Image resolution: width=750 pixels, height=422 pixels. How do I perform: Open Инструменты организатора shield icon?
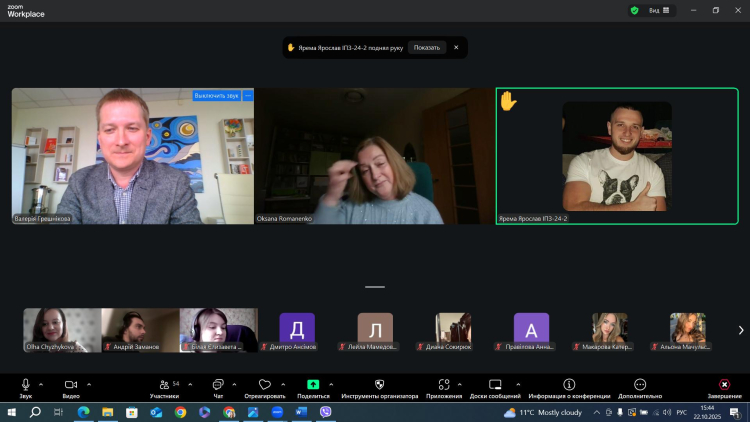click(x=379, y=385)
